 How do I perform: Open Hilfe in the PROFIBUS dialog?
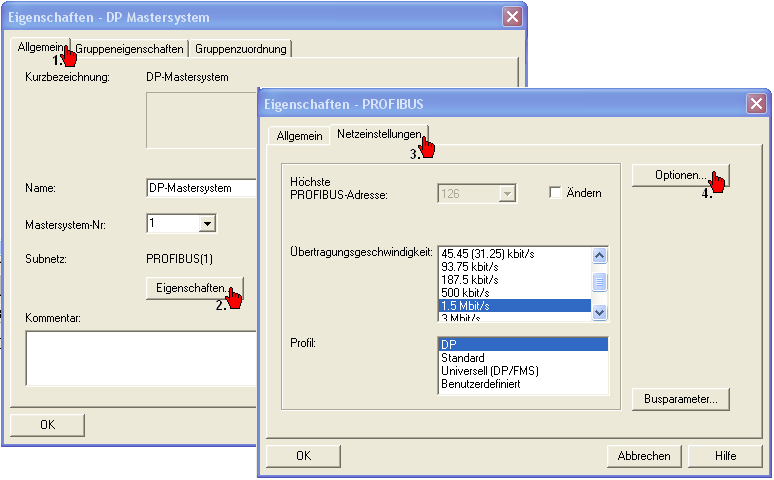pos(725,456)
